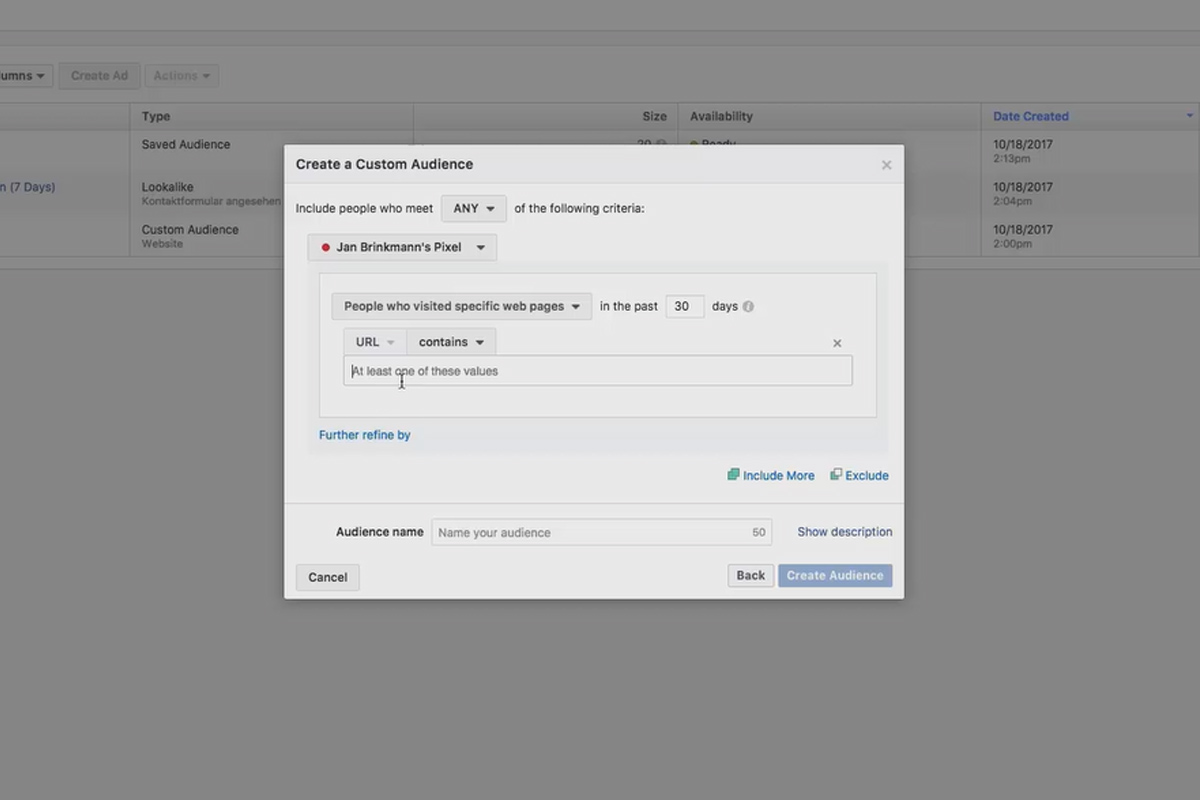Open Jan Brinkmann's Pixel dropdown
Screen dimensions: 1200x800
(402, 247)
